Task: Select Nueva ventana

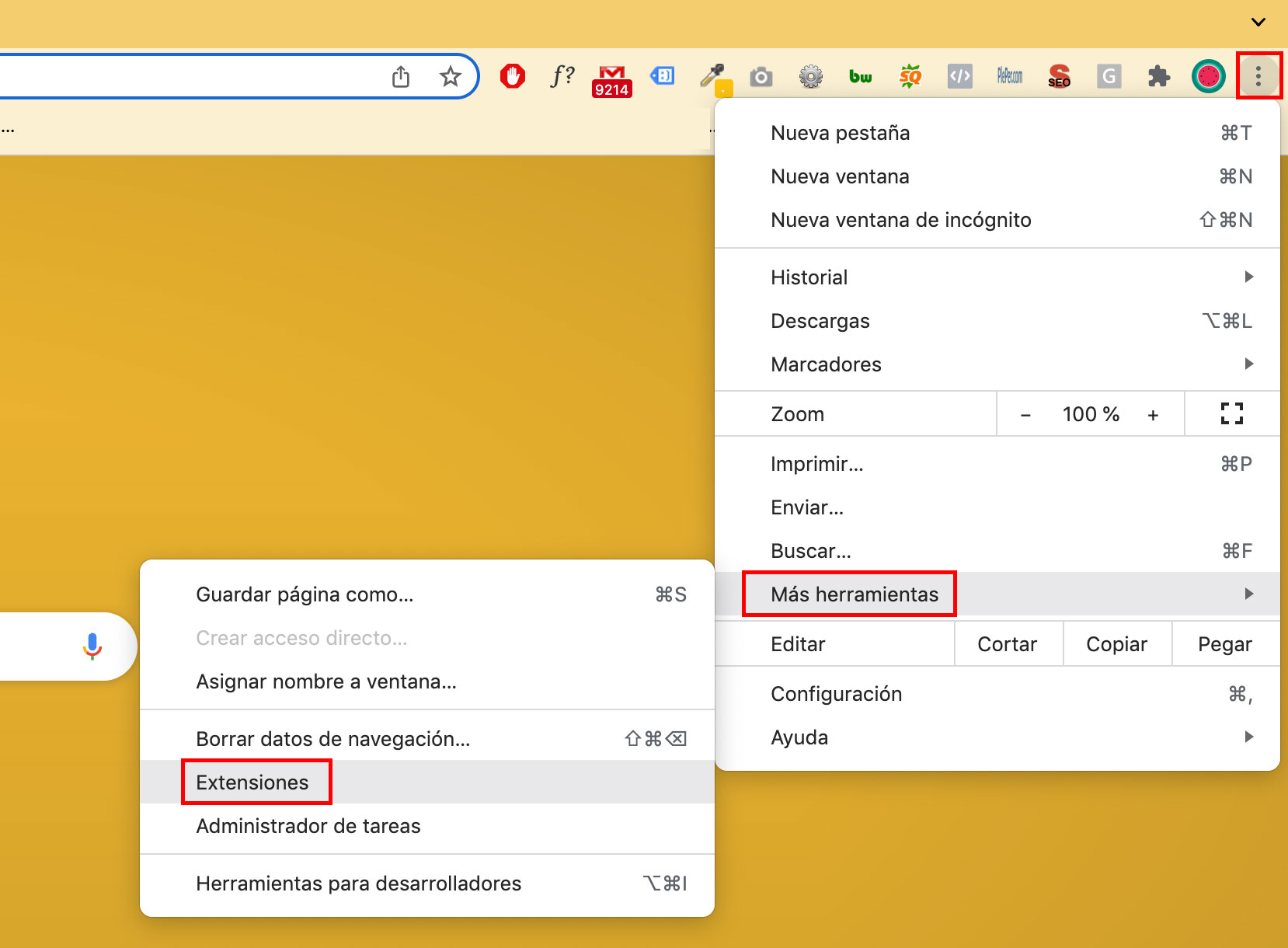Action: coord(997,176)
